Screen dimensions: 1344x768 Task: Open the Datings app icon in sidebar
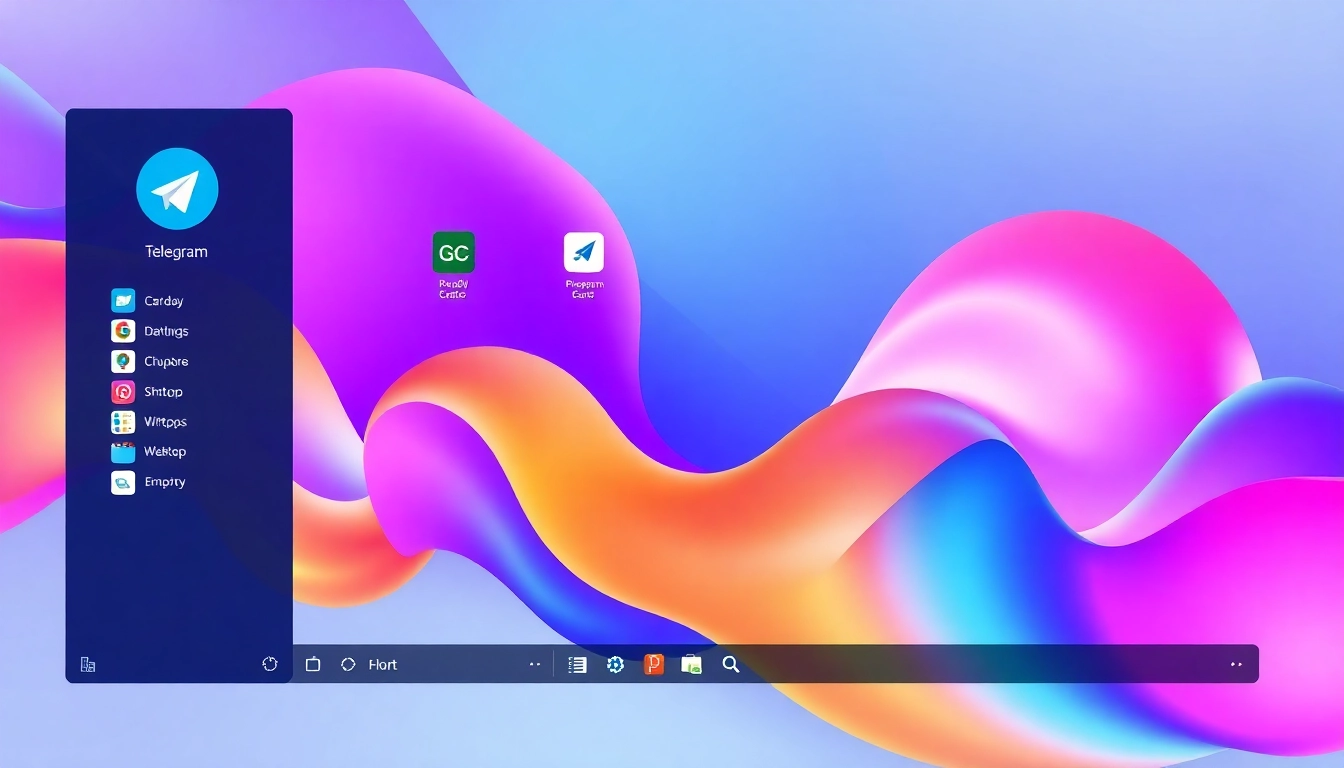click(123, 331)
